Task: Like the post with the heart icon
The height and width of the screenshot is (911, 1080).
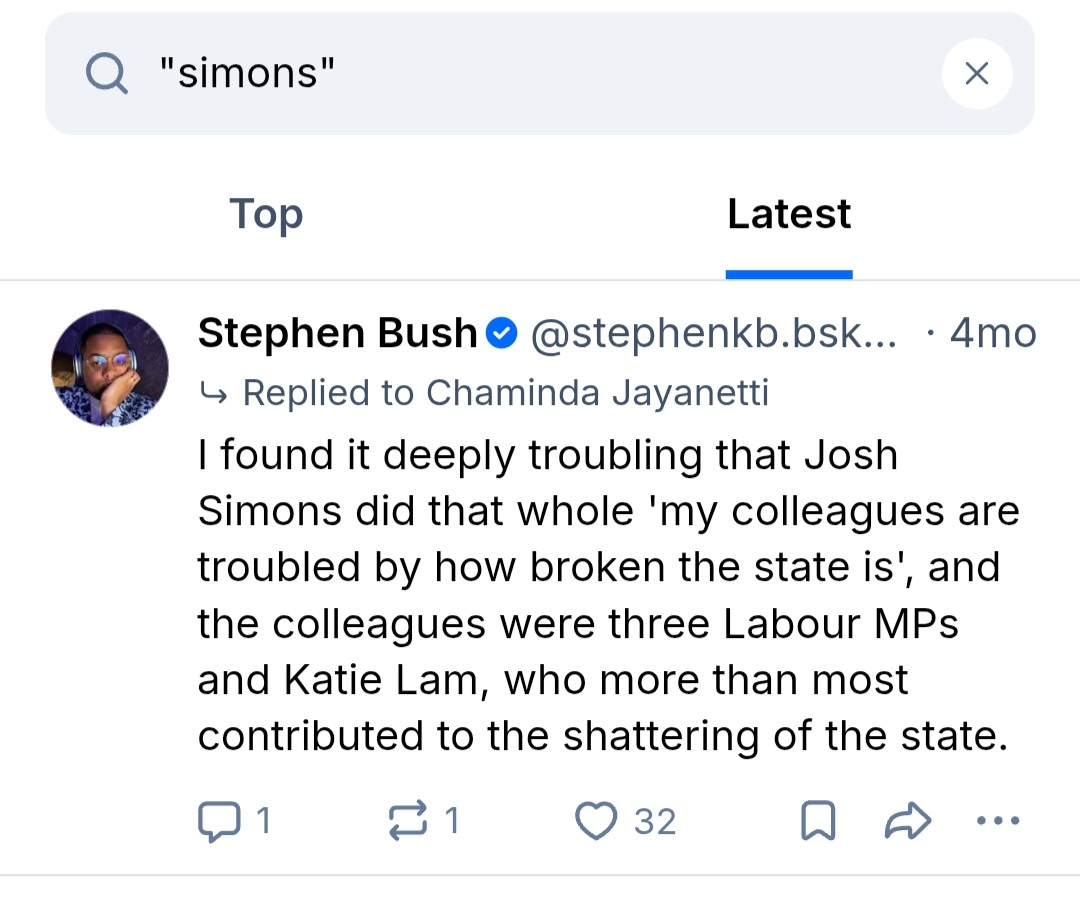Action: tap(597, 821)
